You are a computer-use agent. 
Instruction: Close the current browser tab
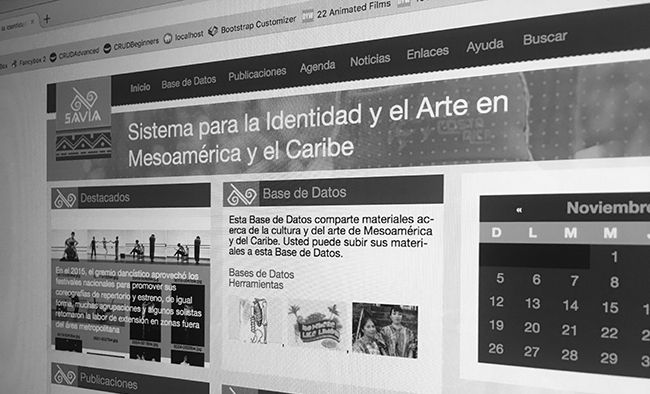point(33,22)
